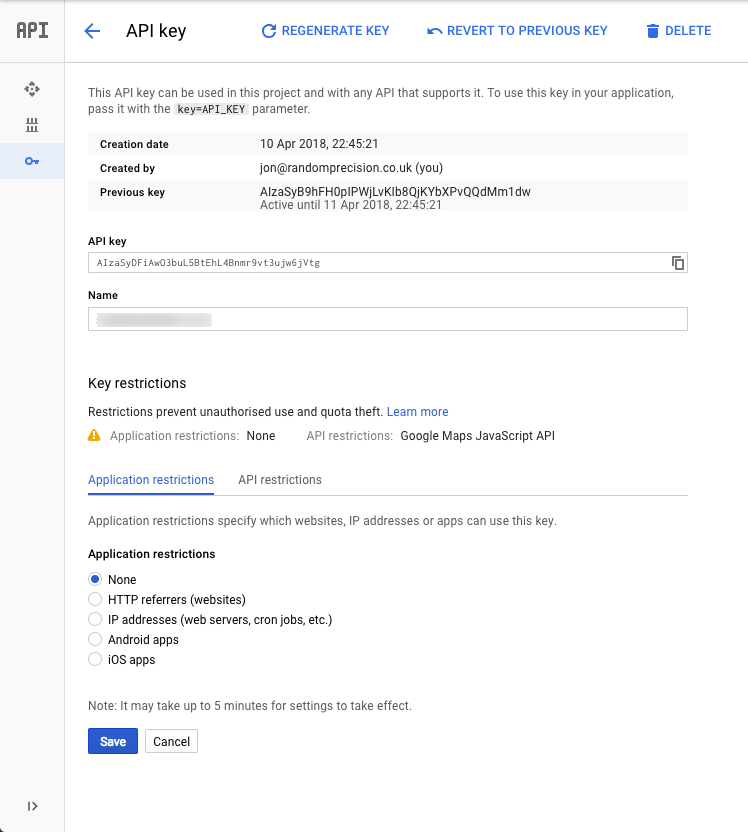748x832 pixels.
Task: Select the Credentials key icon in sidebar
Action: pos(32,161)
